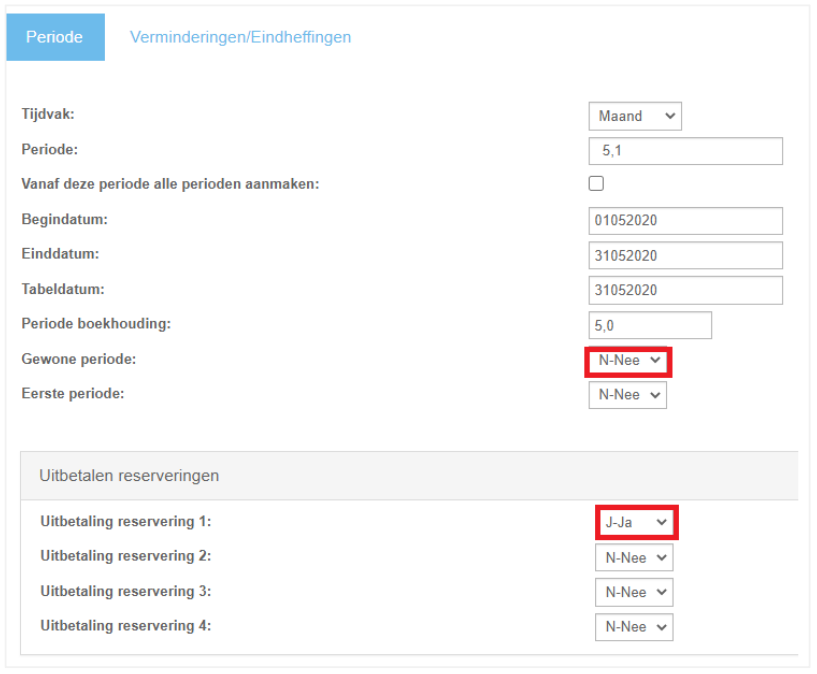The height and width of the screenshot is (674, 817).
Task: Open the Verminderingen/Eindheffingen tab
Action: tap(240, 37)
